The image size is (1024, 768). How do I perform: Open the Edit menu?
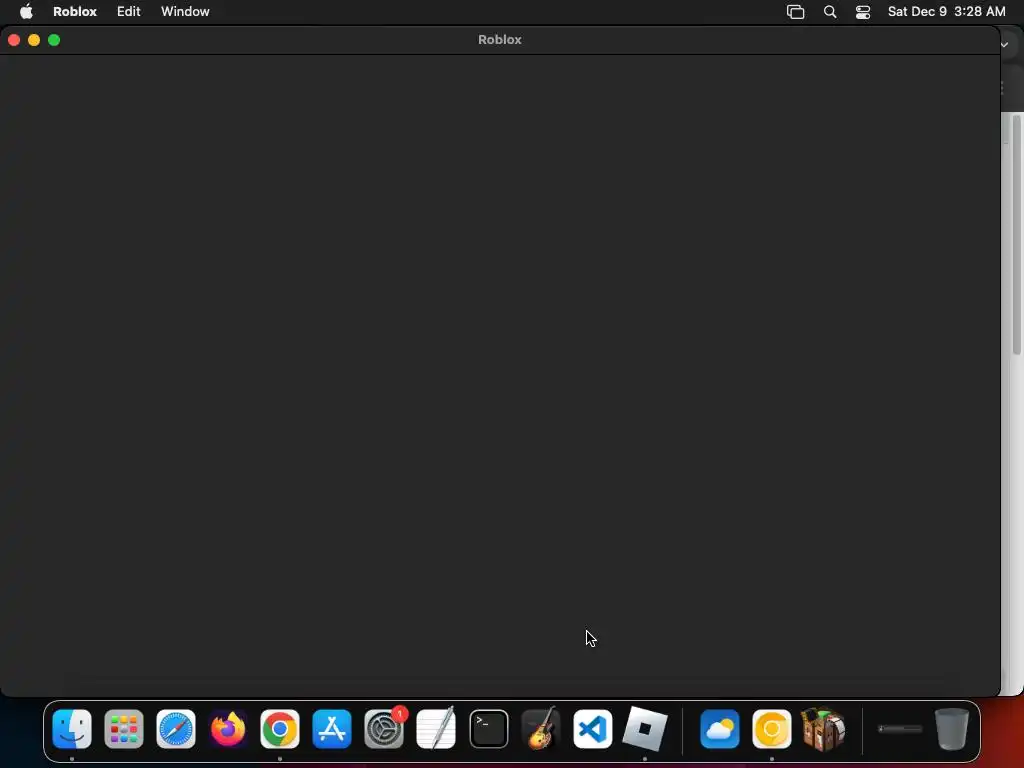(129, 11)
